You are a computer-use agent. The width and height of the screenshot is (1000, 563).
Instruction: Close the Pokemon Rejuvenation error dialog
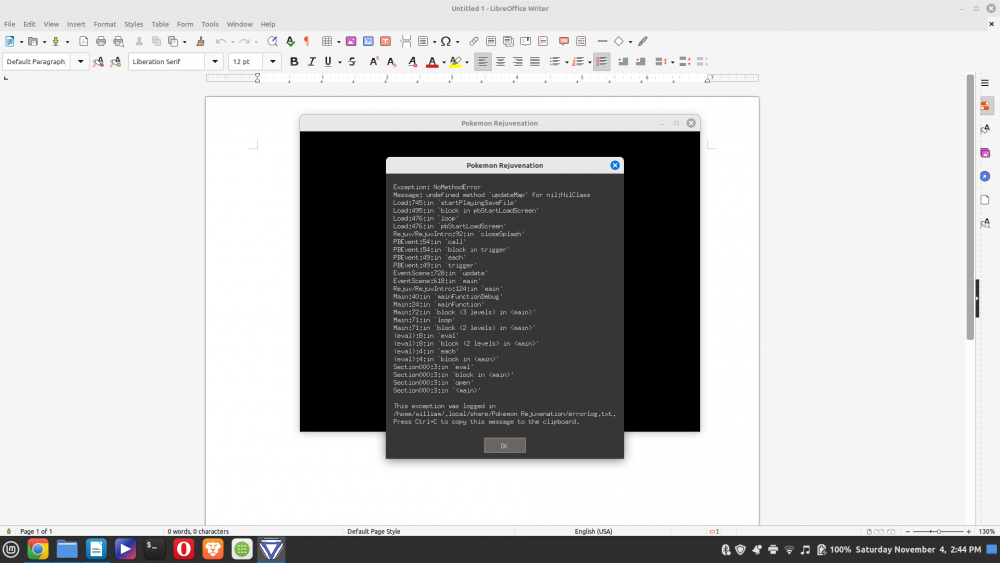(615, 165)
